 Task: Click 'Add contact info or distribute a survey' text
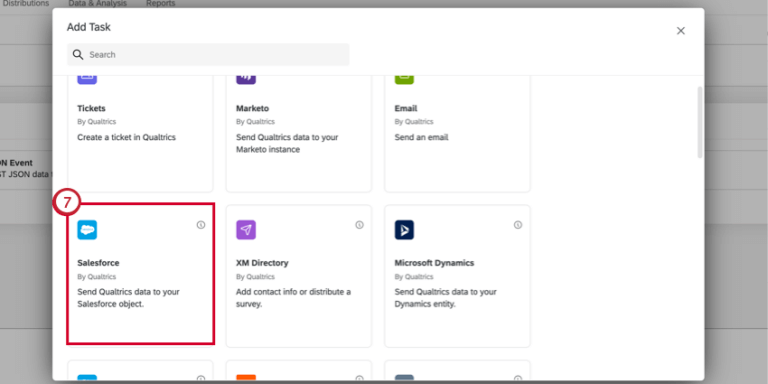(x=293, y=298)
